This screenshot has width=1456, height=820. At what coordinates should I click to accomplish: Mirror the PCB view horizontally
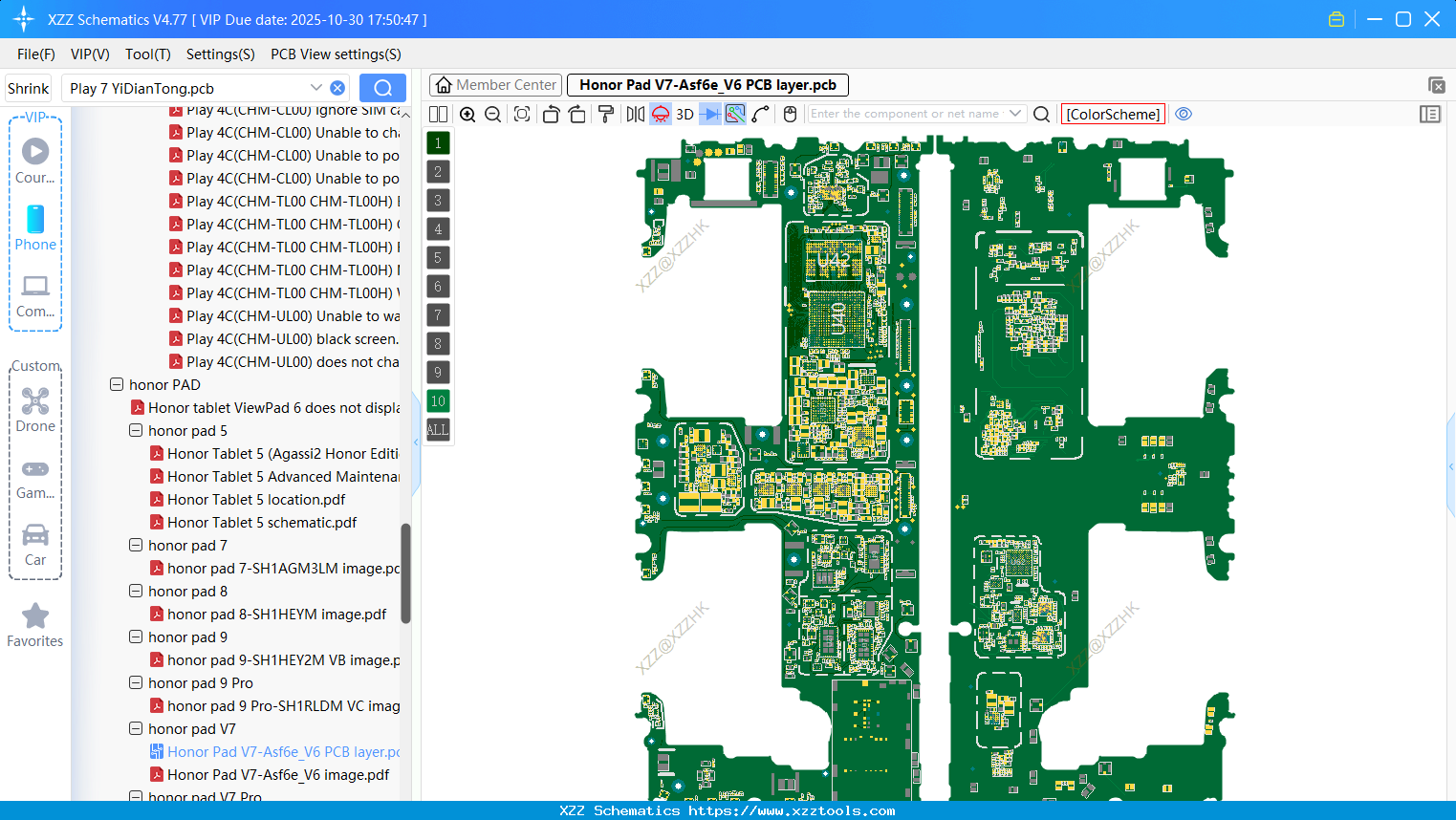click(x=636, y=114)
